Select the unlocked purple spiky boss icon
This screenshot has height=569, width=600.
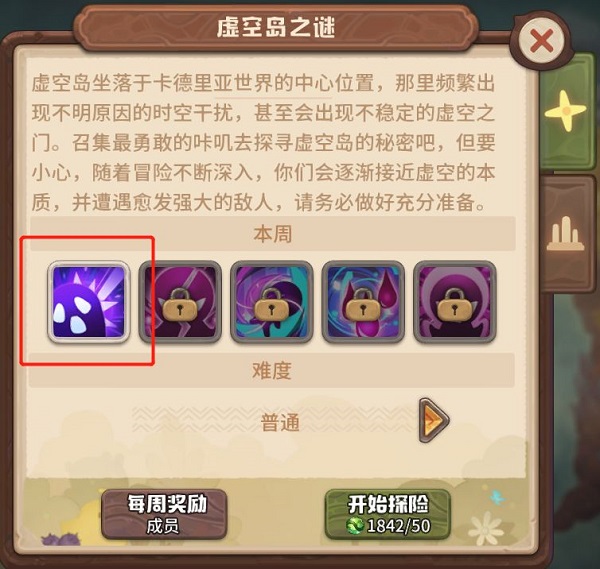(89, 302)
